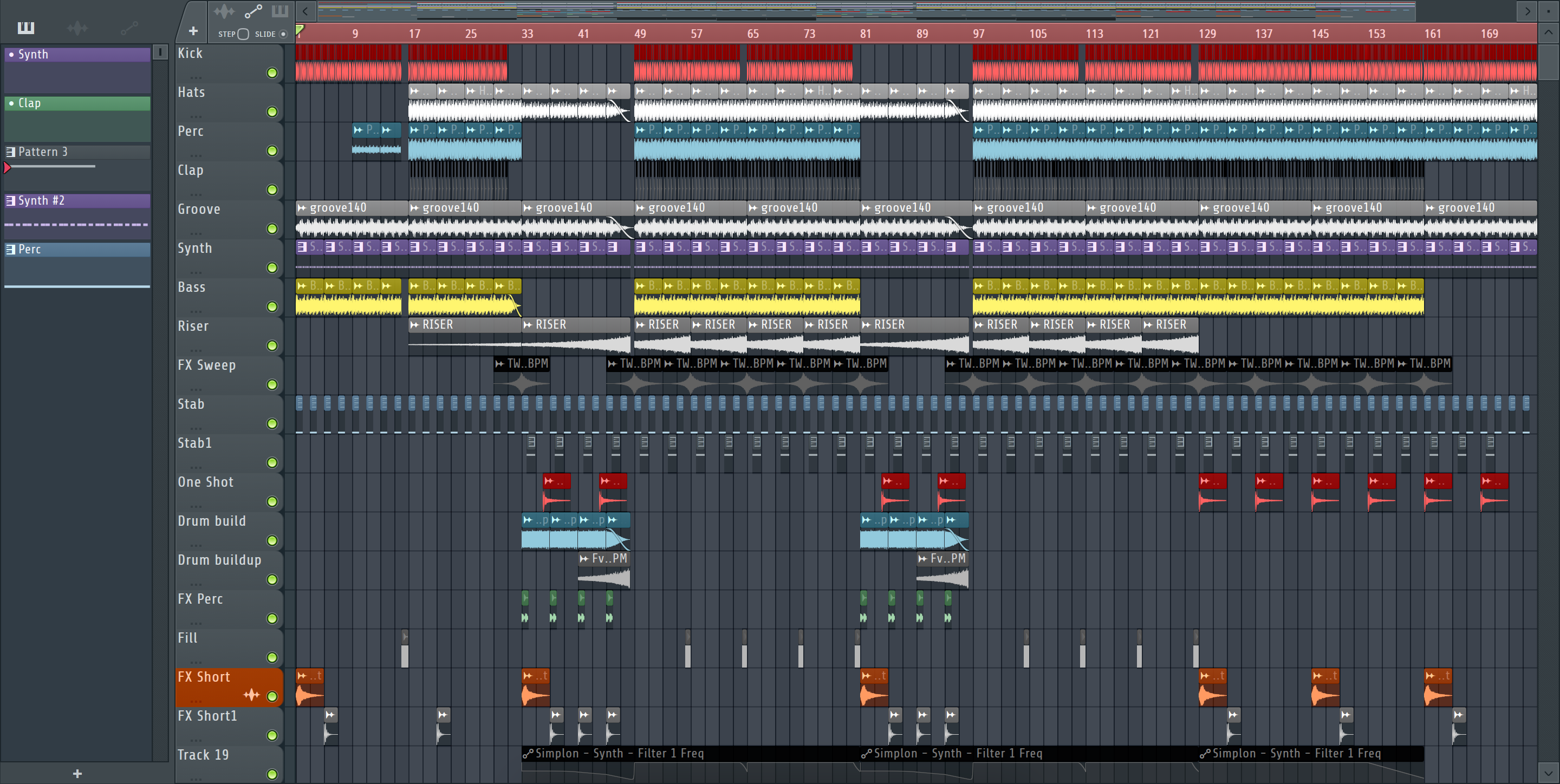Show audio clips in the picker panel
Screen dimensions: 1560x784
[x=77, y=28]
